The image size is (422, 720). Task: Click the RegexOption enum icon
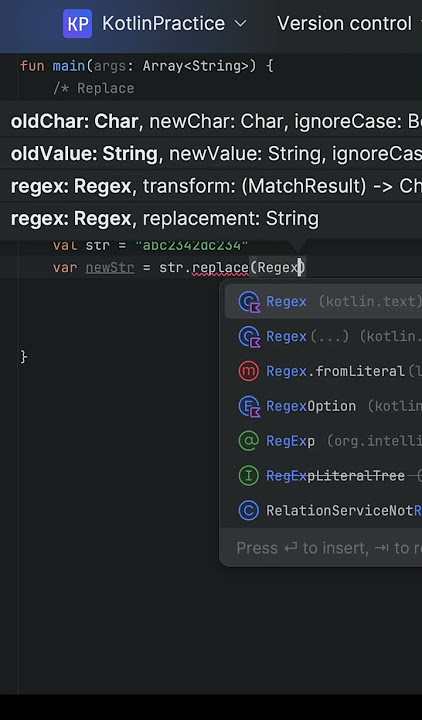(x=249, y=406)
